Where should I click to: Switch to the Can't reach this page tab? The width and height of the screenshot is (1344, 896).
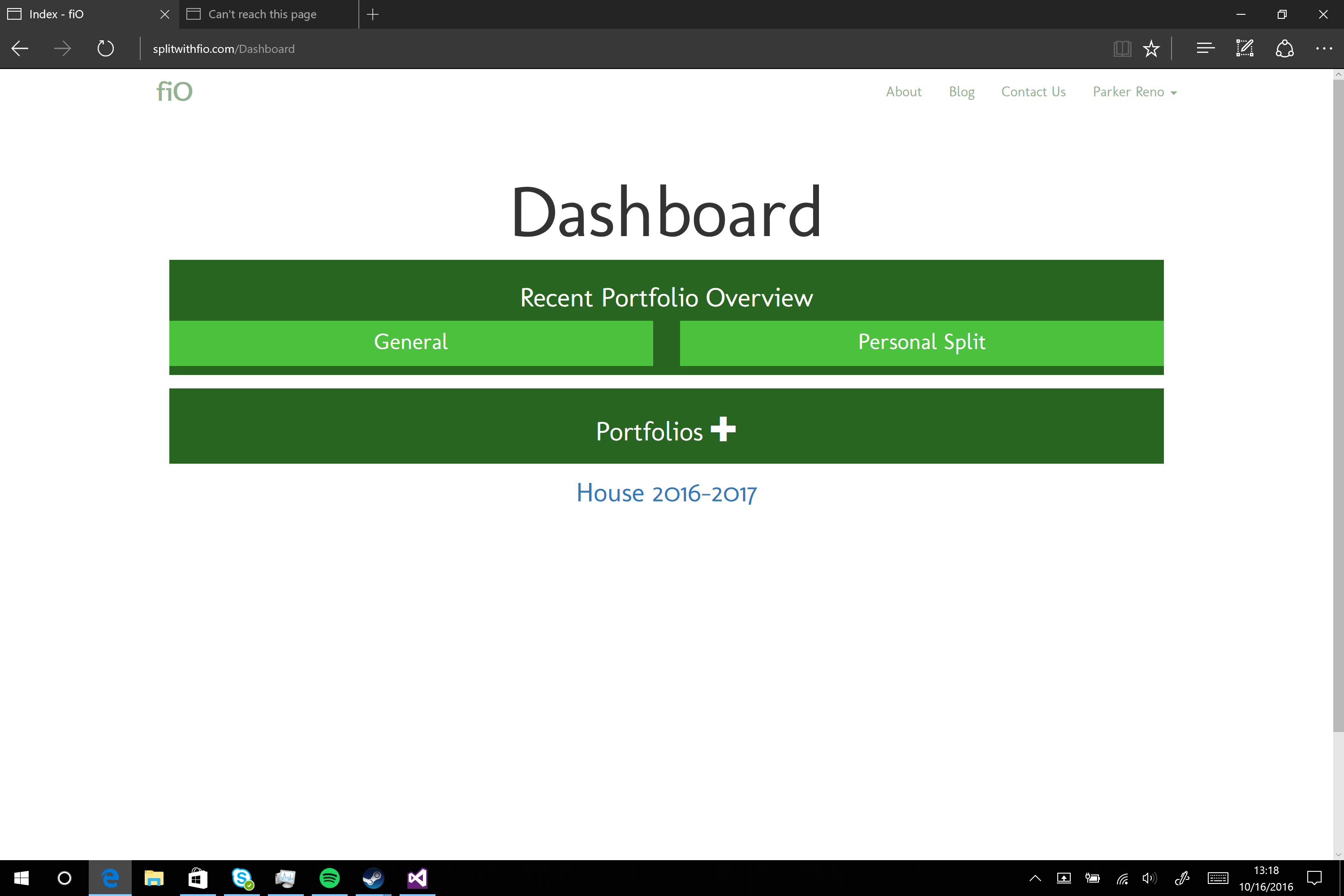262,14
